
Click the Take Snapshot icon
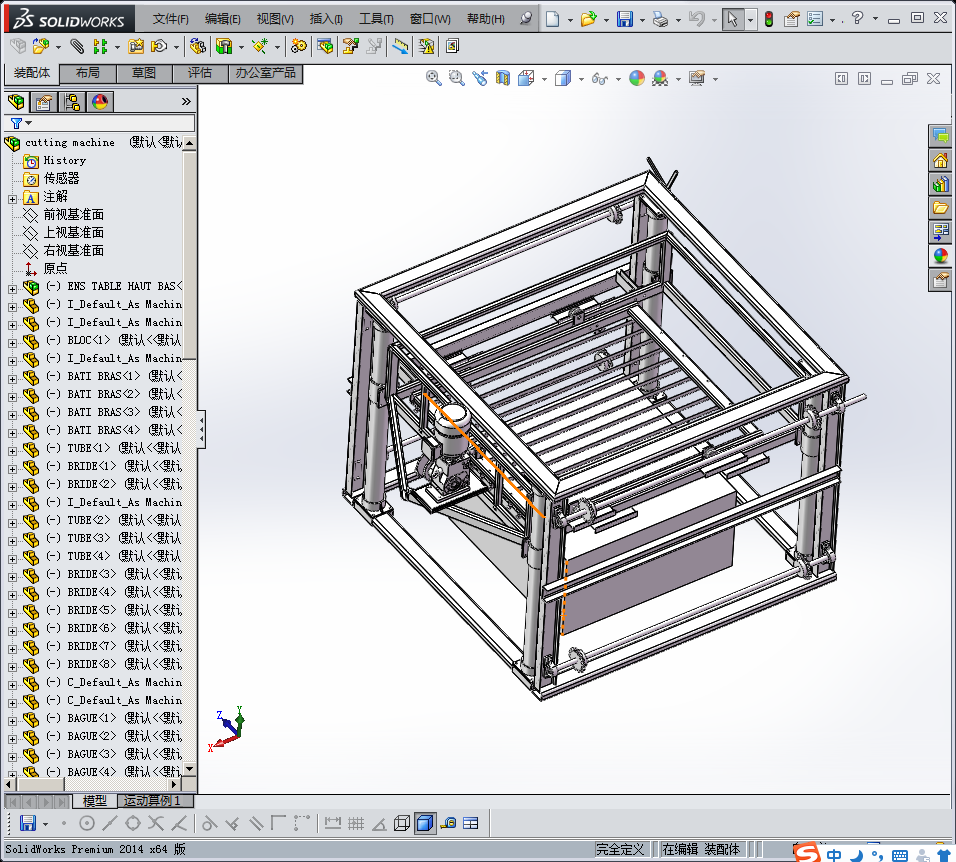[x=452, y=46]
